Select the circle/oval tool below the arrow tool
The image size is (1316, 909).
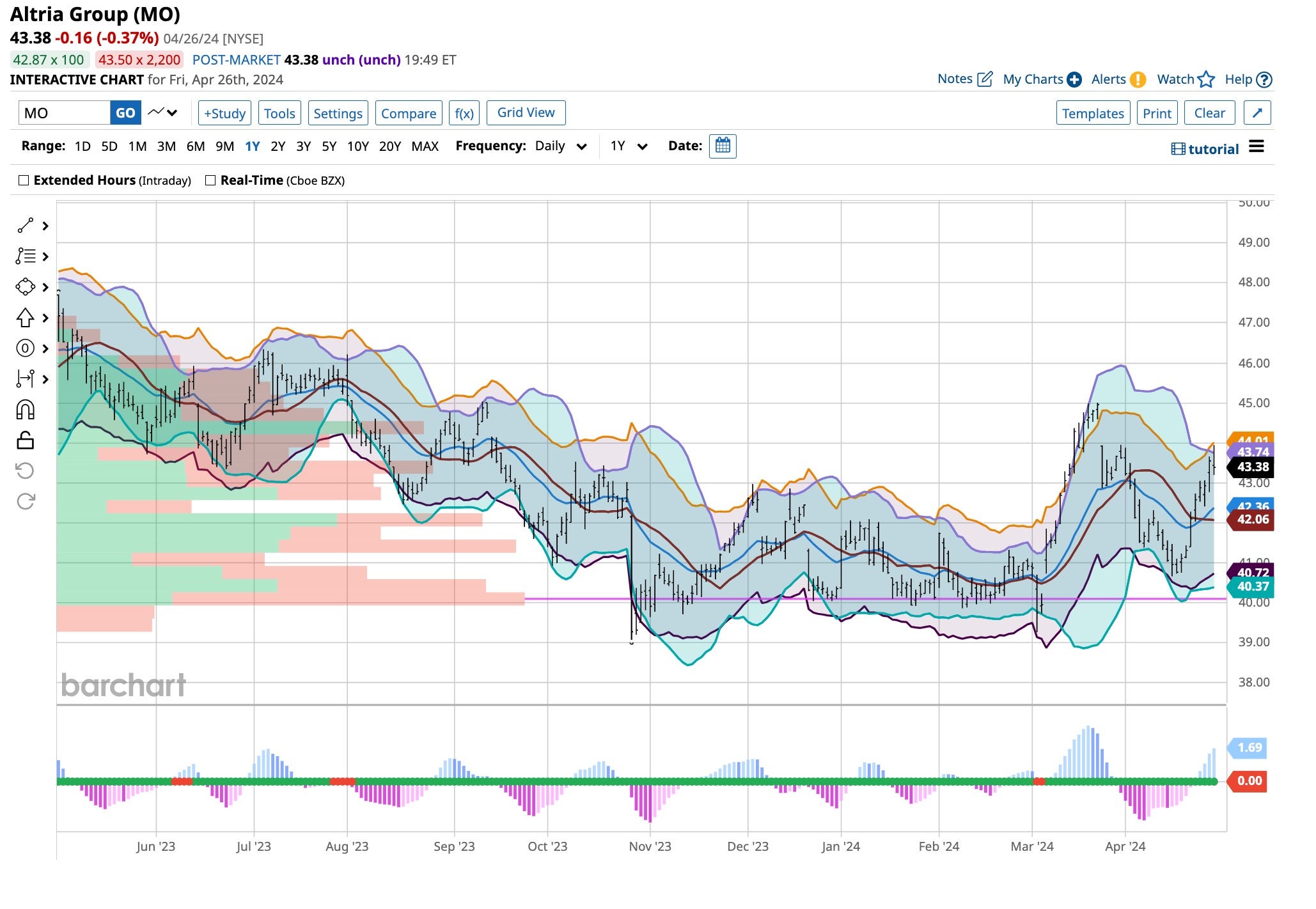pos(26,349)
